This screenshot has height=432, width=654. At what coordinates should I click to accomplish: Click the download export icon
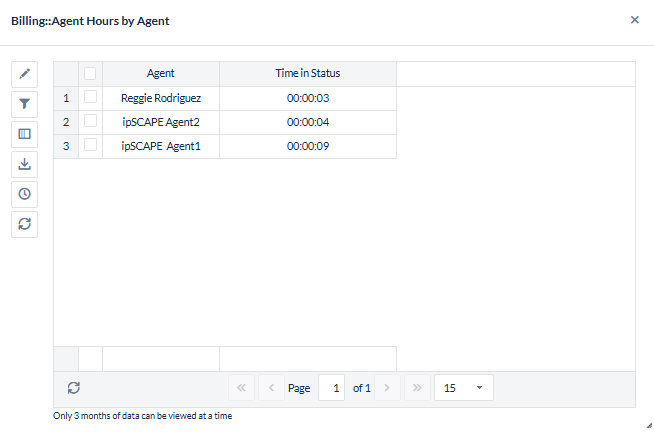click(x=25, y=164)
